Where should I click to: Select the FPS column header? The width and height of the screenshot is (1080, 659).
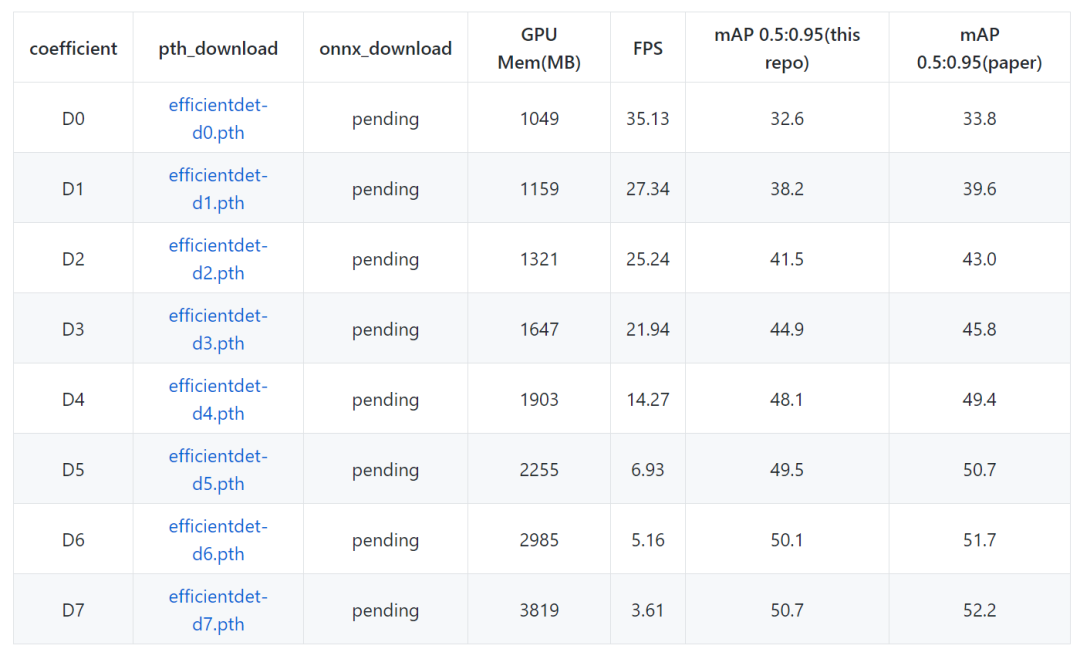point(648,48)
